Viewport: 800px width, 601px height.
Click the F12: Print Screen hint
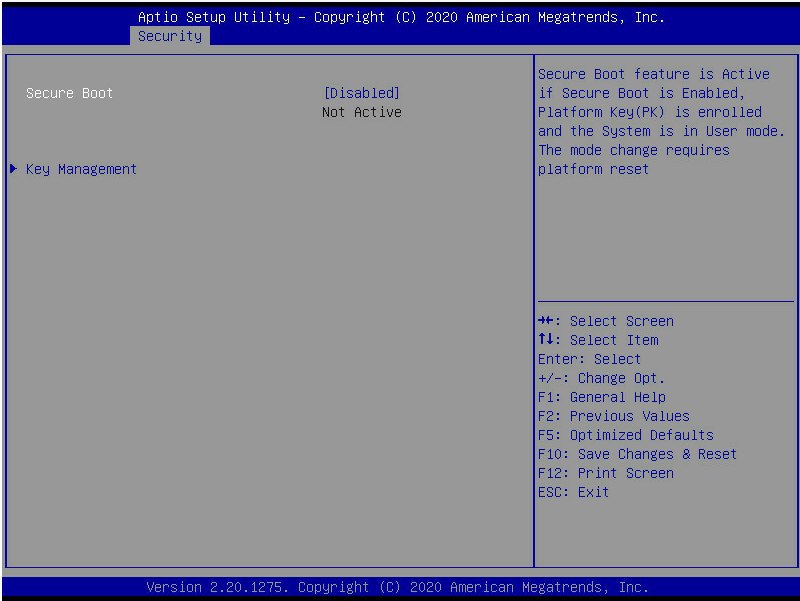pos(606,473)
